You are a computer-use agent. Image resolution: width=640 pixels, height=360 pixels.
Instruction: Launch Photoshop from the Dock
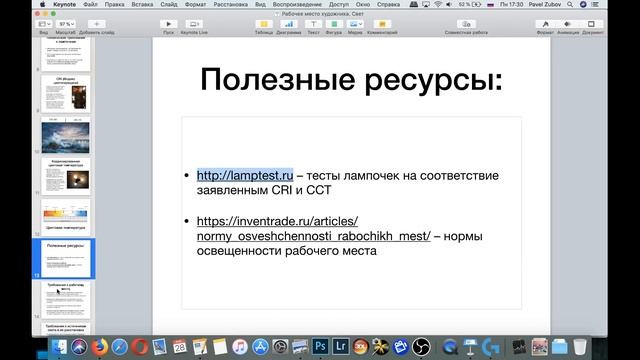[x=320, y=347]
